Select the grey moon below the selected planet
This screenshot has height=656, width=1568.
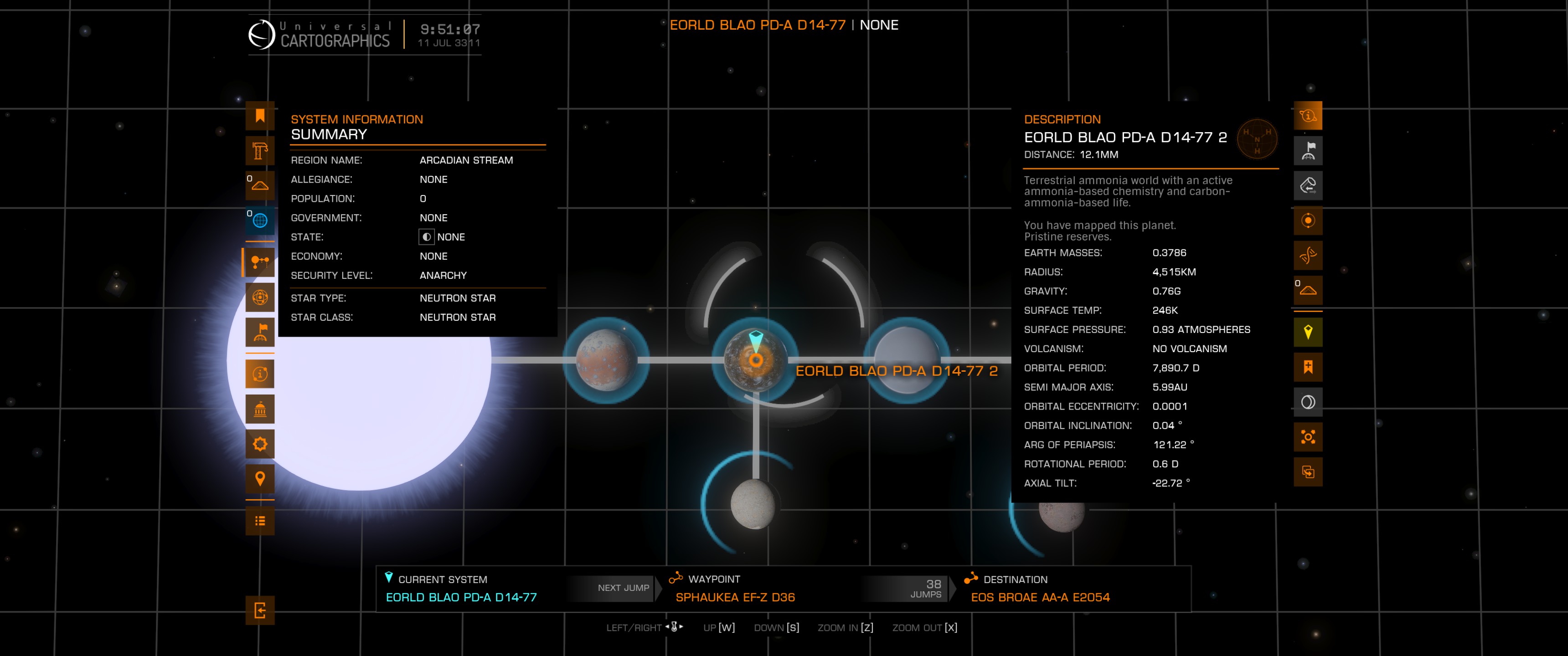(x=753, y=503)
